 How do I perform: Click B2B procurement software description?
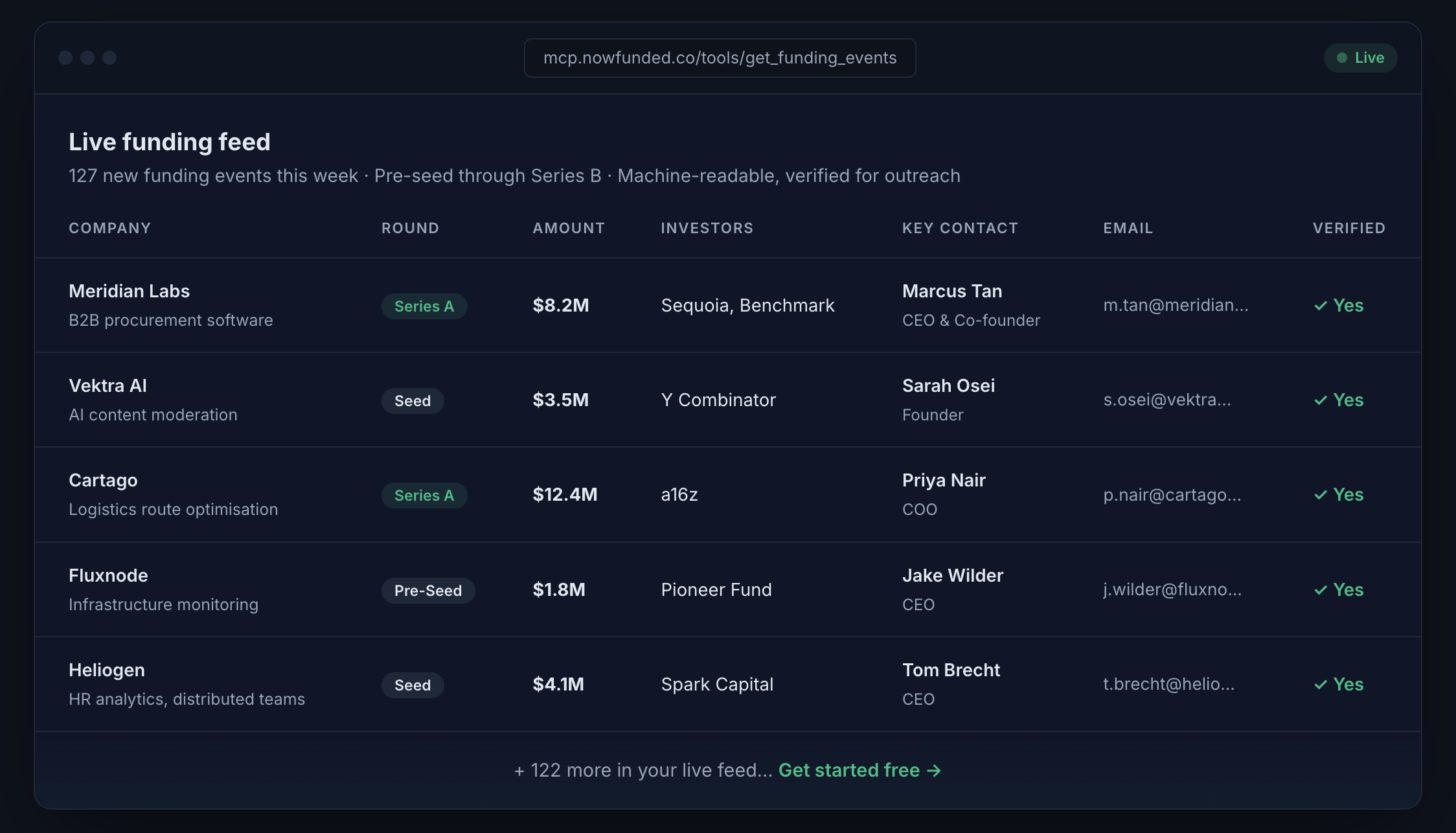coord(170,320)
